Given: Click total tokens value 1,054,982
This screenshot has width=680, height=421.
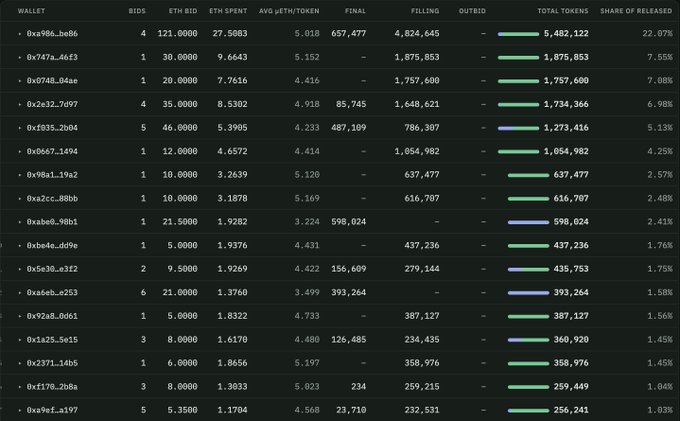Looking at the screenshot, I should [566, 151].
